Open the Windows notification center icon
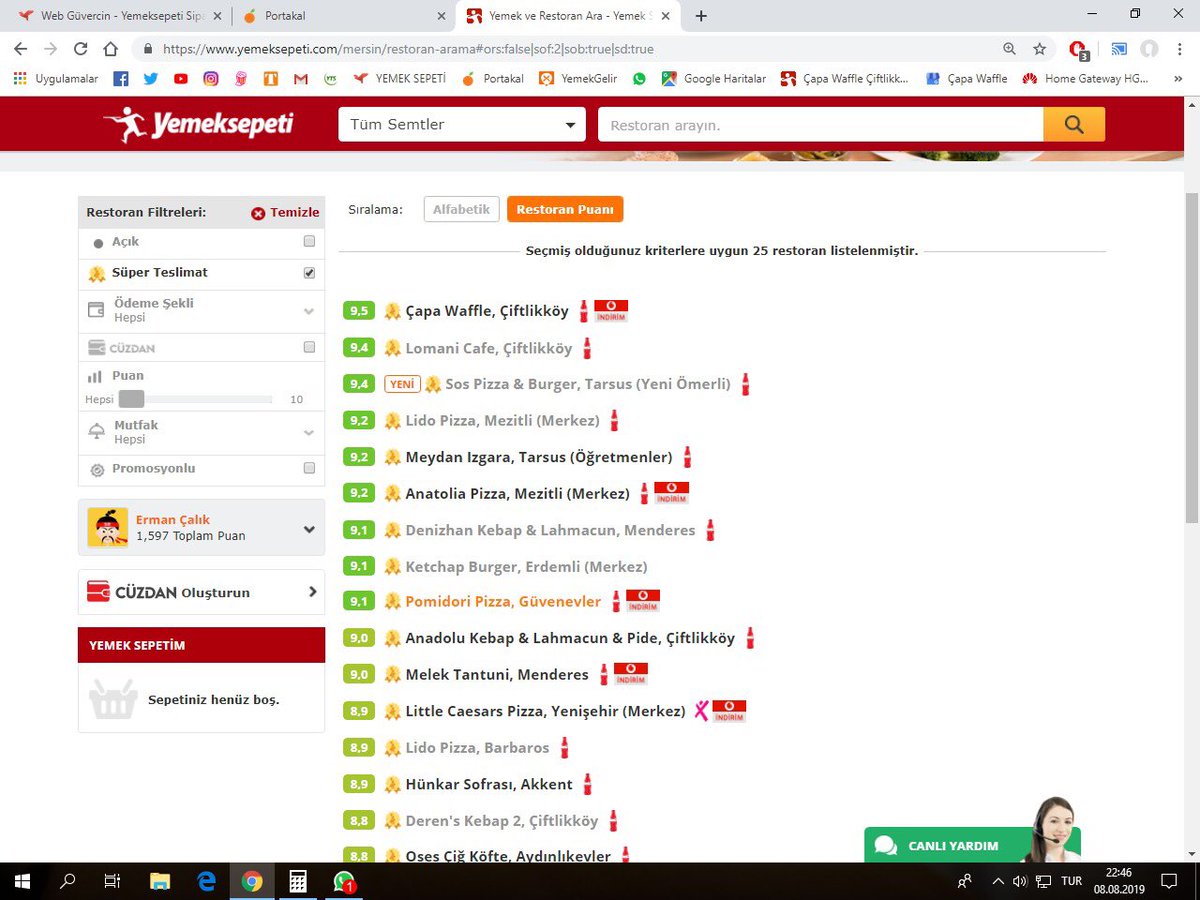The height and width of the screenshot is (900, 1200). point(1168,881)
